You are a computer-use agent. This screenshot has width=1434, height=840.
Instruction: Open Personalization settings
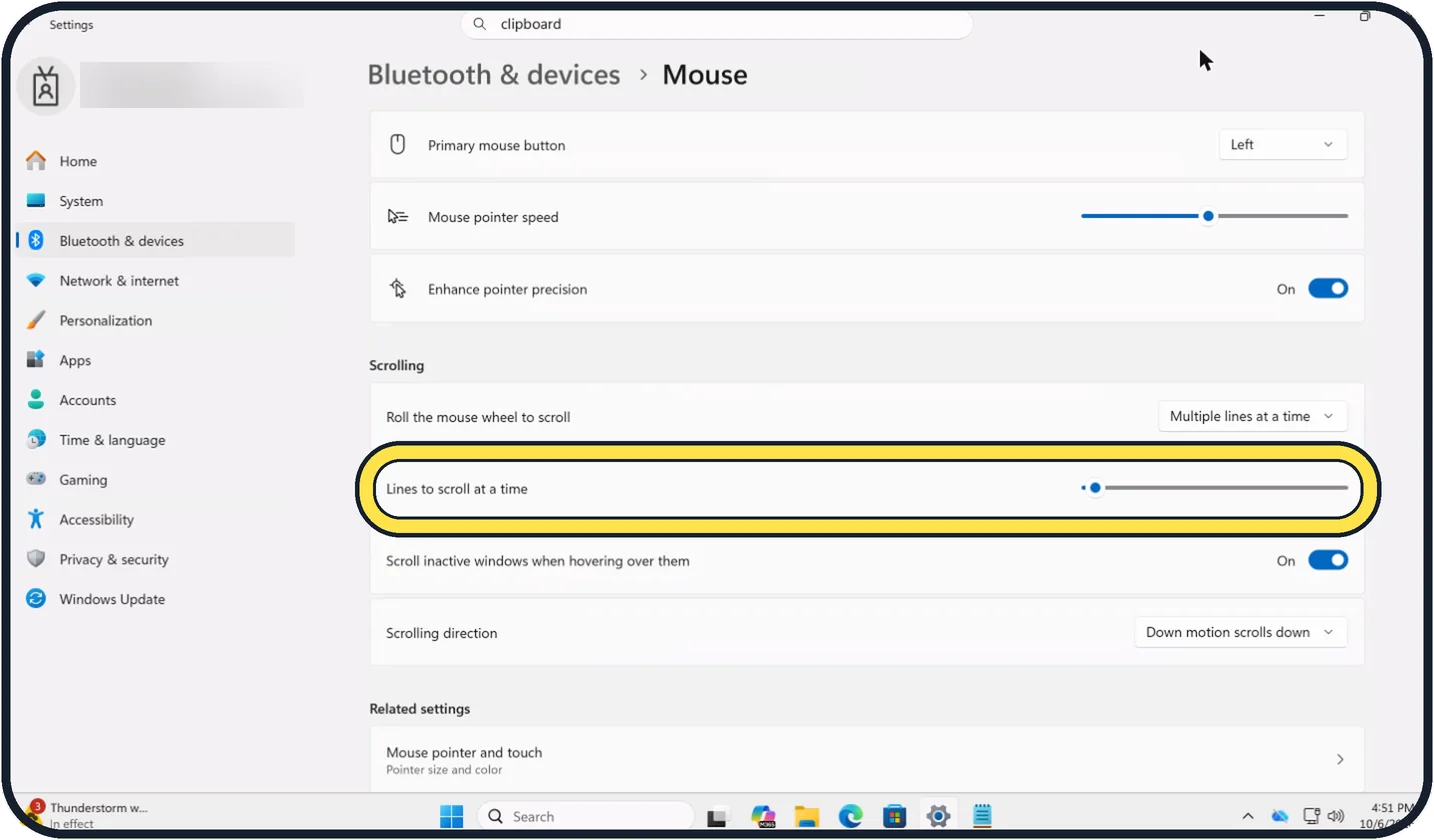point(155,321)
